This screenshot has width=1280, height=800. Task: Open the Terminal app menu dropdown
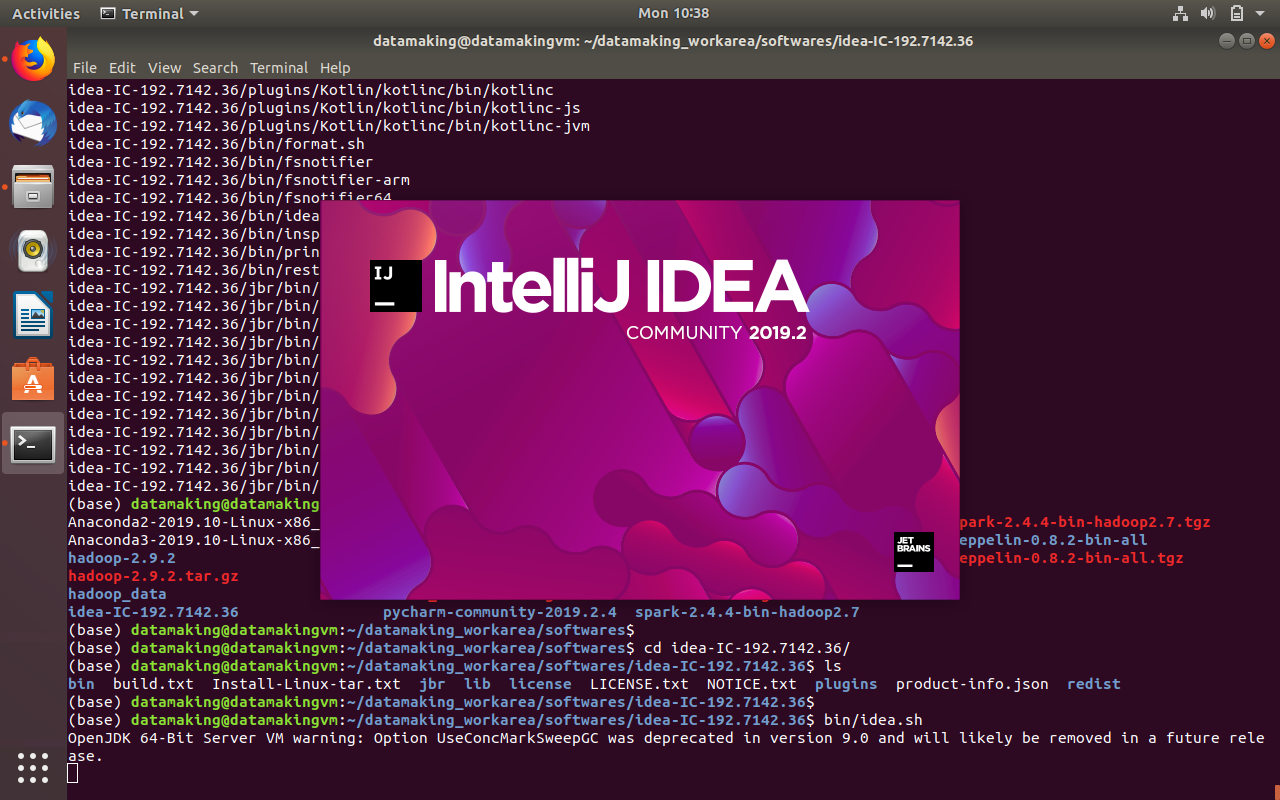[150, 14]
